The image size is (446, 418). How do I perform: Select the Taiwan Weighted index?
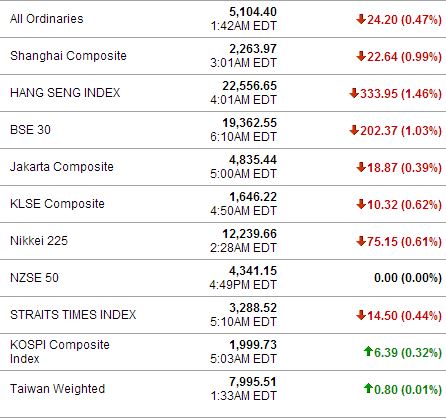pos(57,389)
